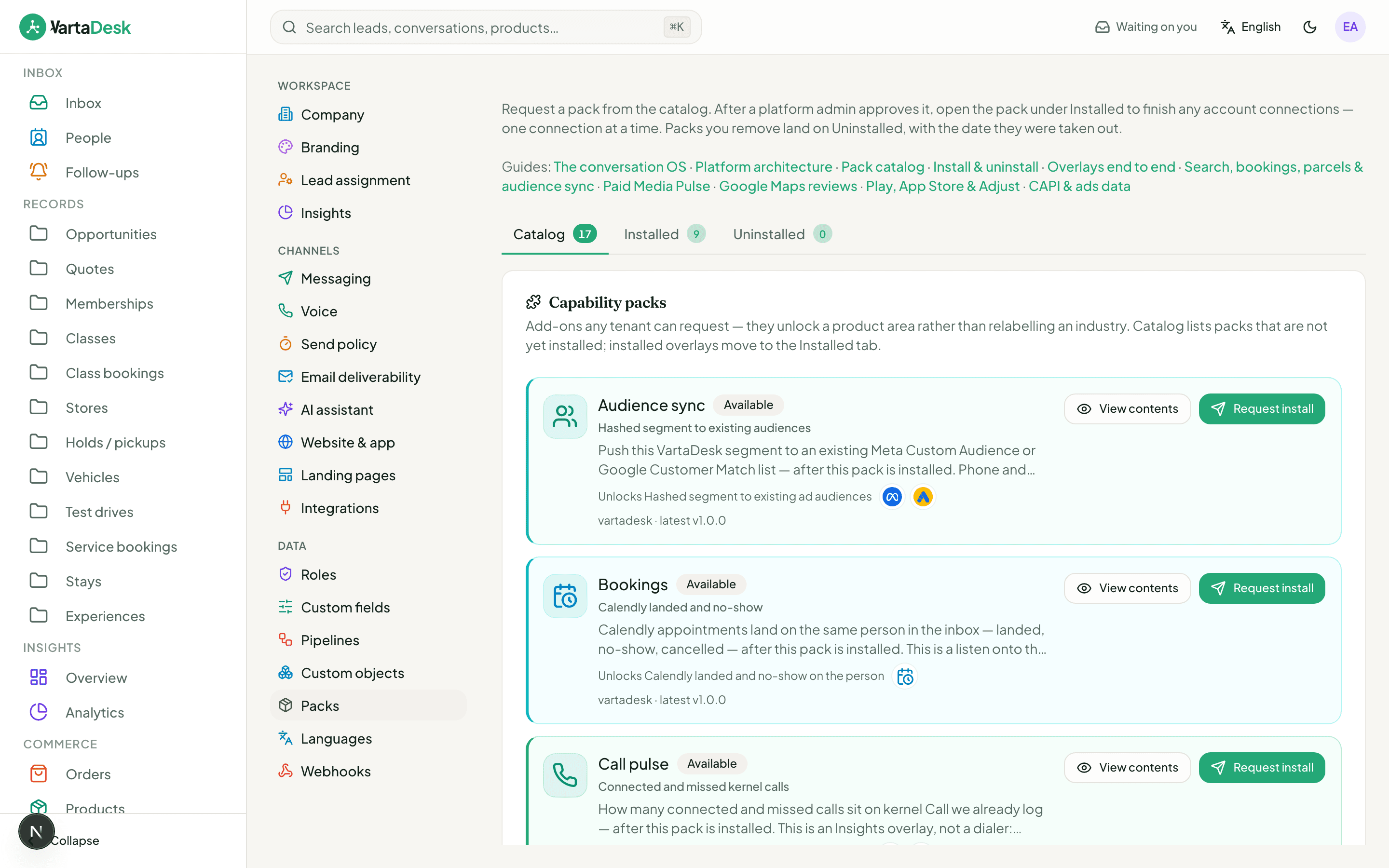
Task: Open the Inbox icon in sidebar
Action: click(x=39, y=103)
